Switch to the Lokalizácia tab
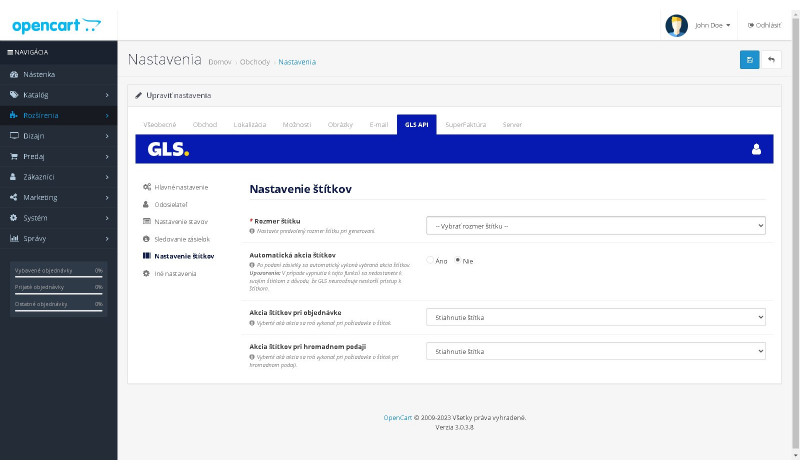Screen dimensions: 800x470 pos(249,125)
